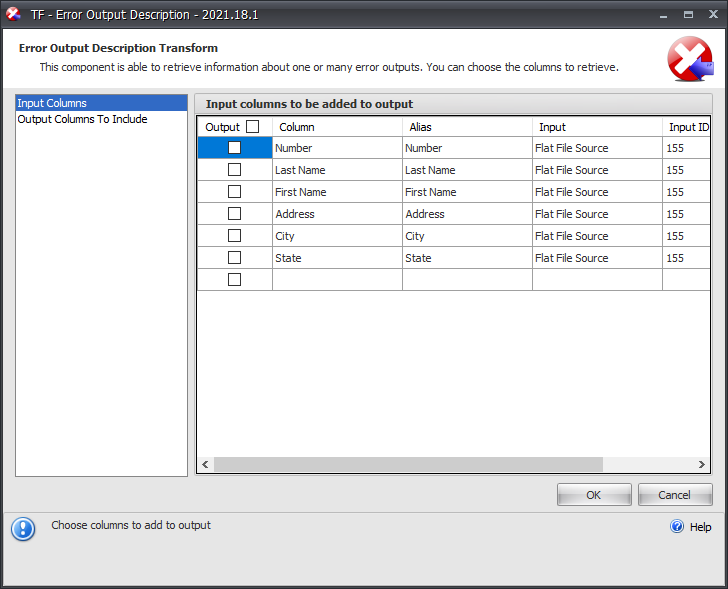
Task: Click the blue information icon in status area
Action: (23, 529)
